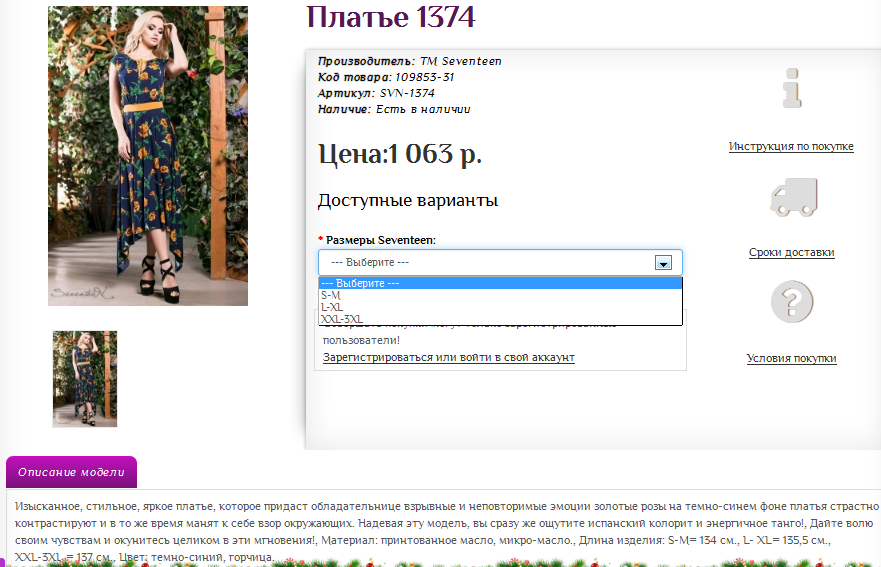Click the product title 'Платье 1374'

pos(391,17)
